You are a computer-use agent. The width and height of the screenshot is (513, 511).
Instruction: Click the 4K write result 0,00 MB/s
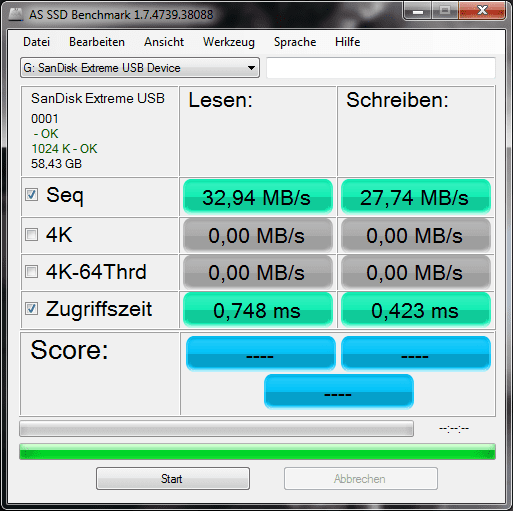coord(416,235)
